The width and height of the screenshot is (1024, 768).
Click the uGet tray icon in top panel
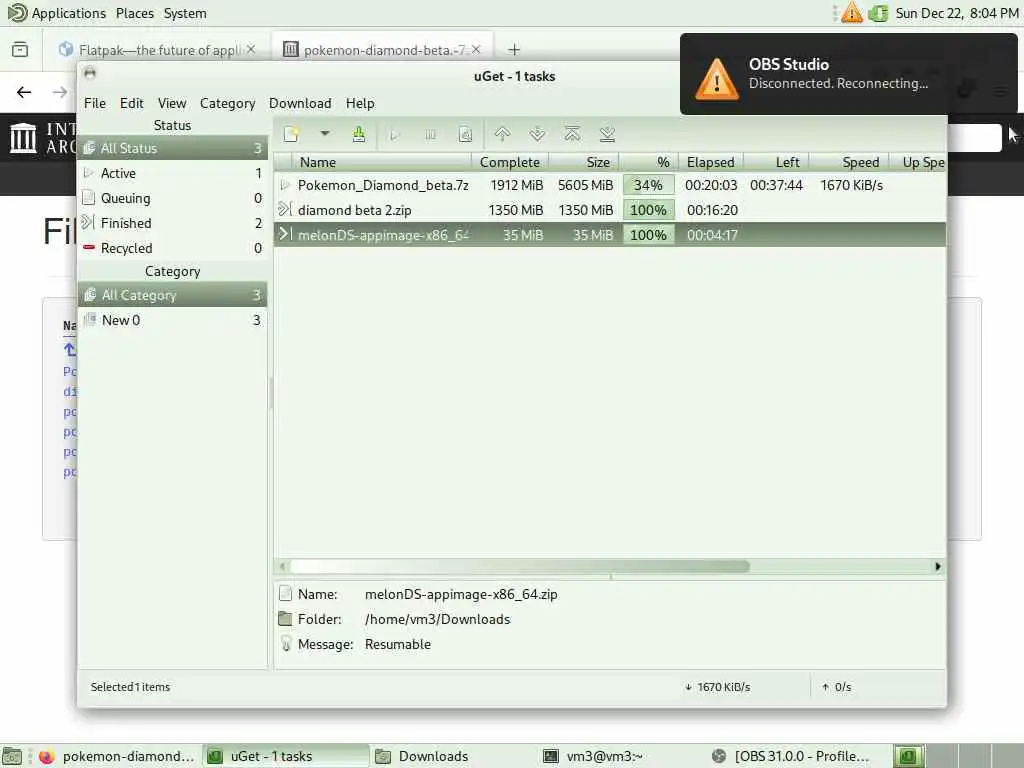pos(878,13)
